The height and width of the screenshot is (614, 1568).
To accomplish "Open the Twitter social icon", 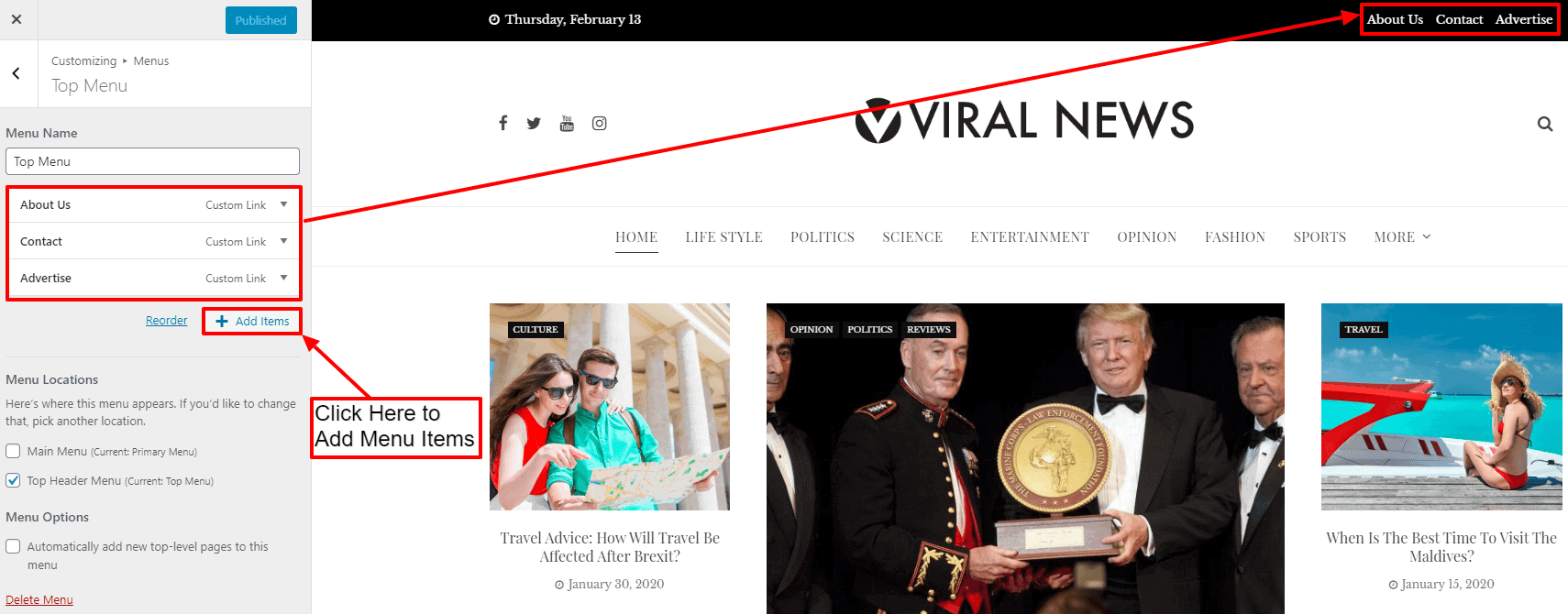I will [534, 123].
